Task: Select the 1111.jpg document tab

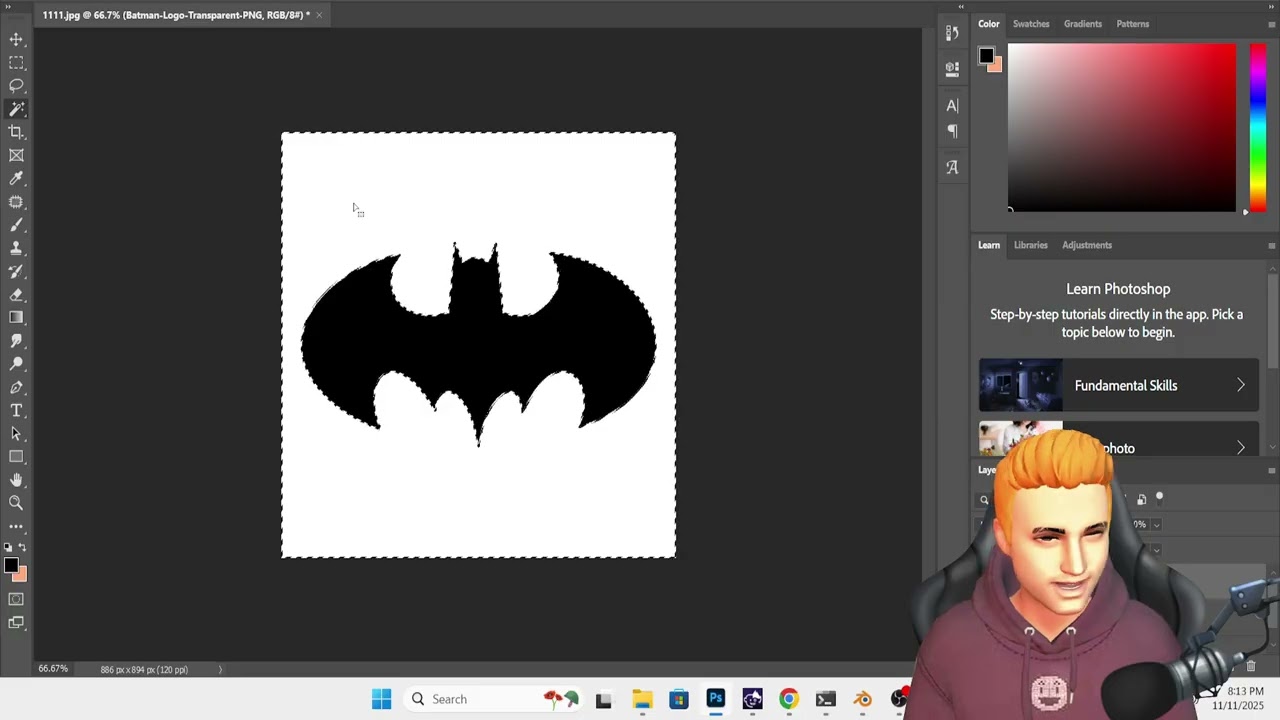Action: 176,15
